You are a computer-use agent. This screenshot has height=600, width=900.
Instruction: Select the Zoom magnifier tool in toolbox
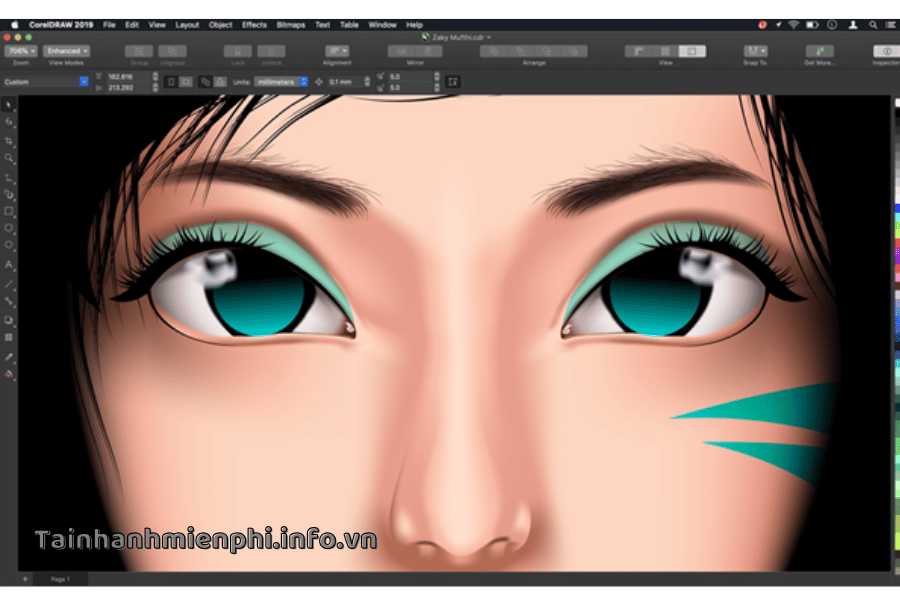9,158
